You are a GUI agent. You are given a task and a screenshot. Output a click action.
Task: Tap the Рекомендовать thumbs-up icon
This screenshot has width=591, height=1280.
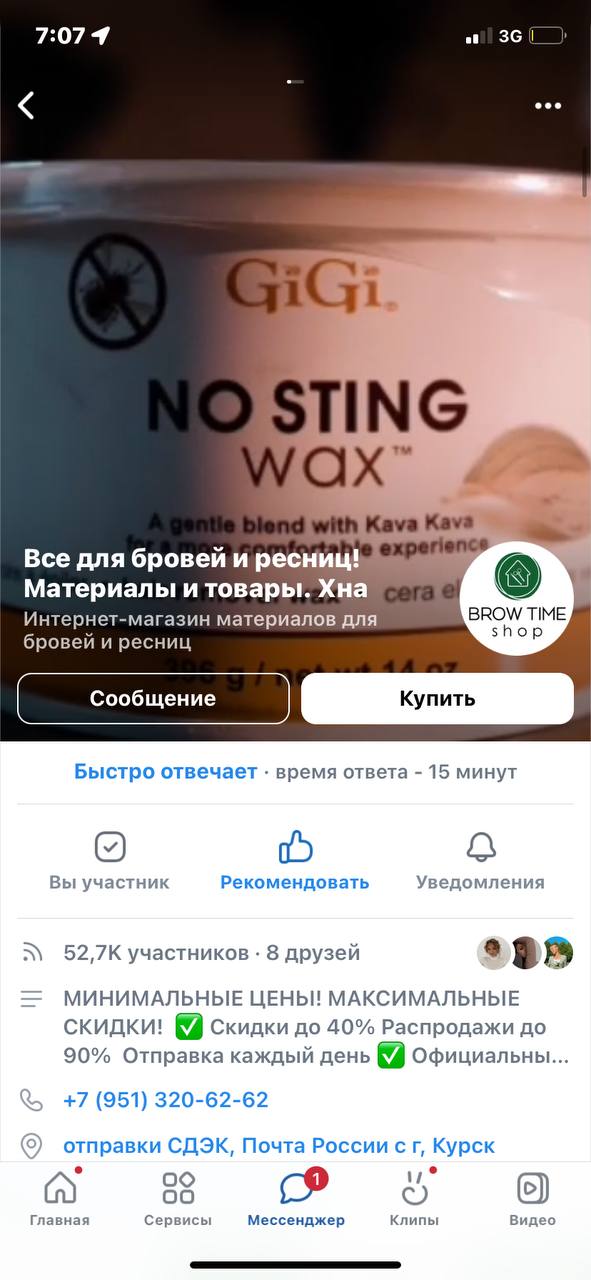pyautogui.click(x=295, y=848)
